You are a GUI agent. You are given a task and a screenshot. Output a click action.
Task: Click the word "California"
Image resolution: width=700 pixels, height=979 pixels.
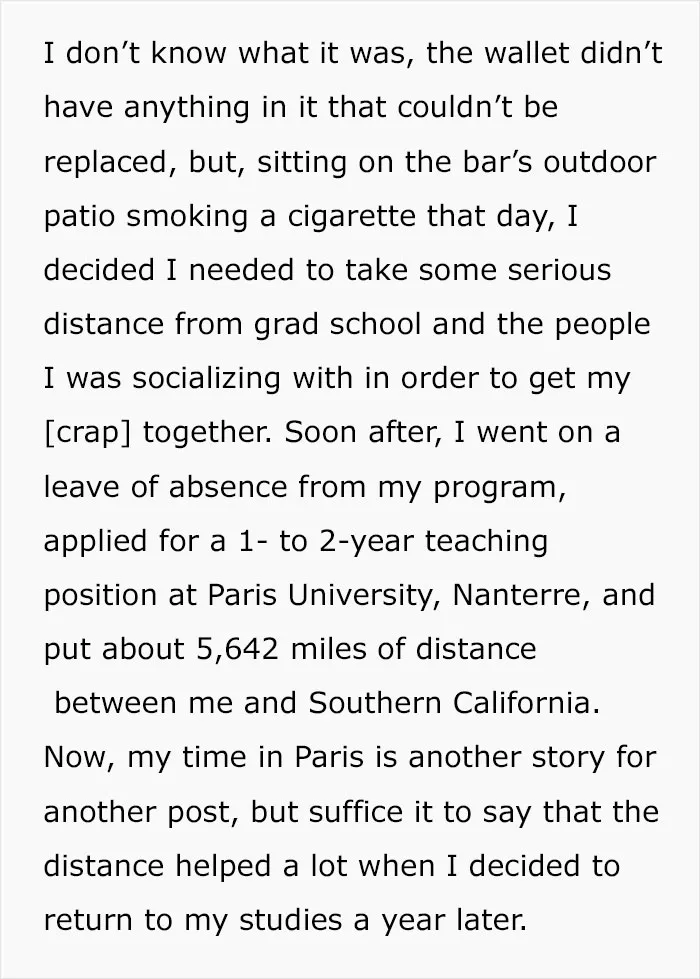pos(525,703)
